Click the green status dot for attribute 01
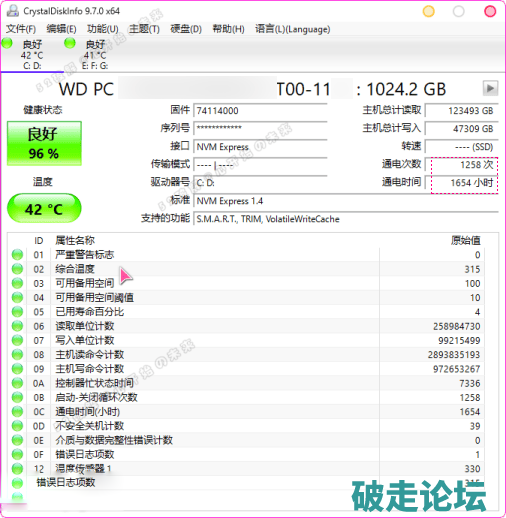The width and height of the screenshot is (506, 518). point(17,255)
